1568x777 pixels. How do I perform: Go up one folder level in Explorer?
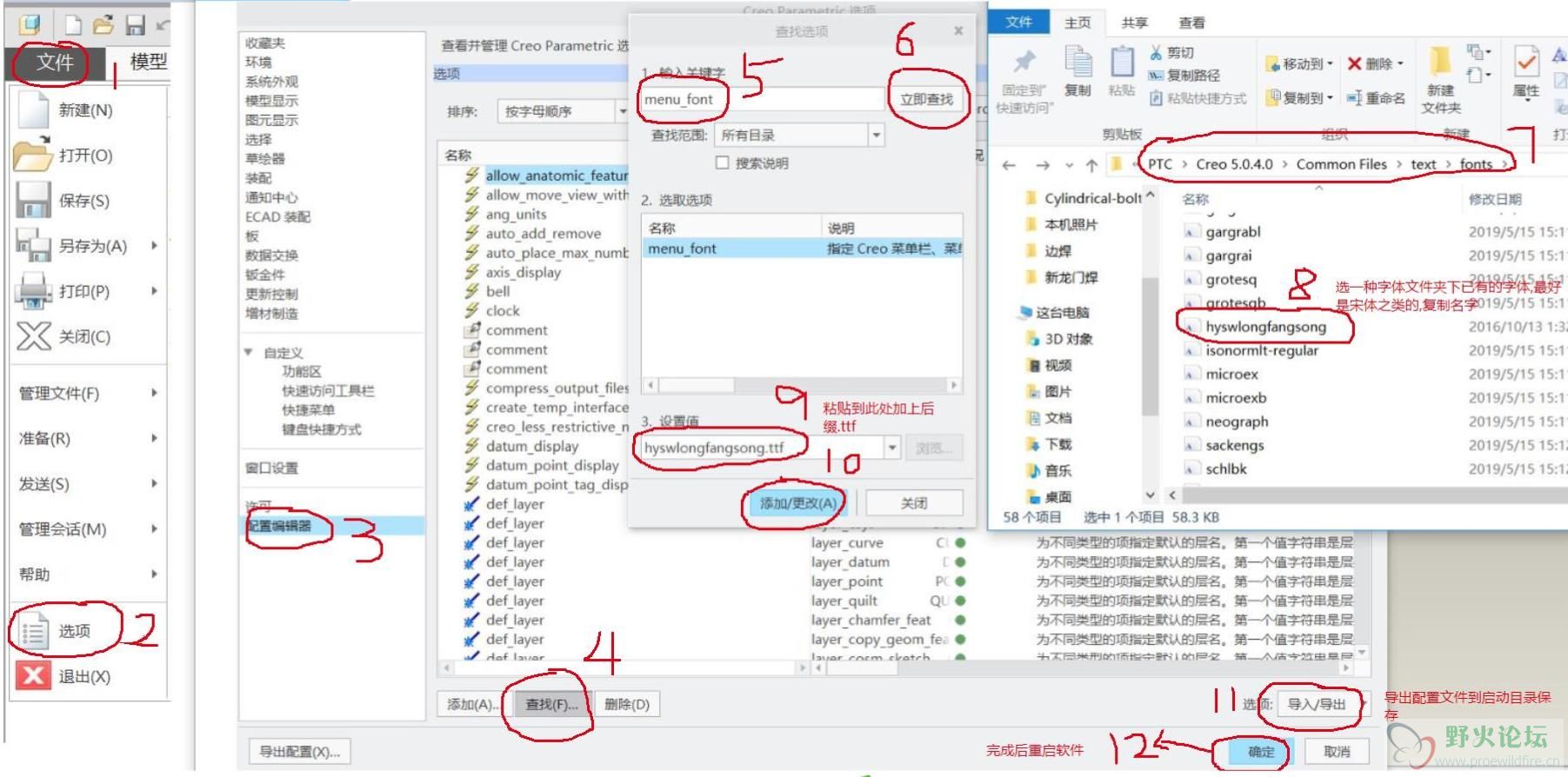tap(1091, 165)
